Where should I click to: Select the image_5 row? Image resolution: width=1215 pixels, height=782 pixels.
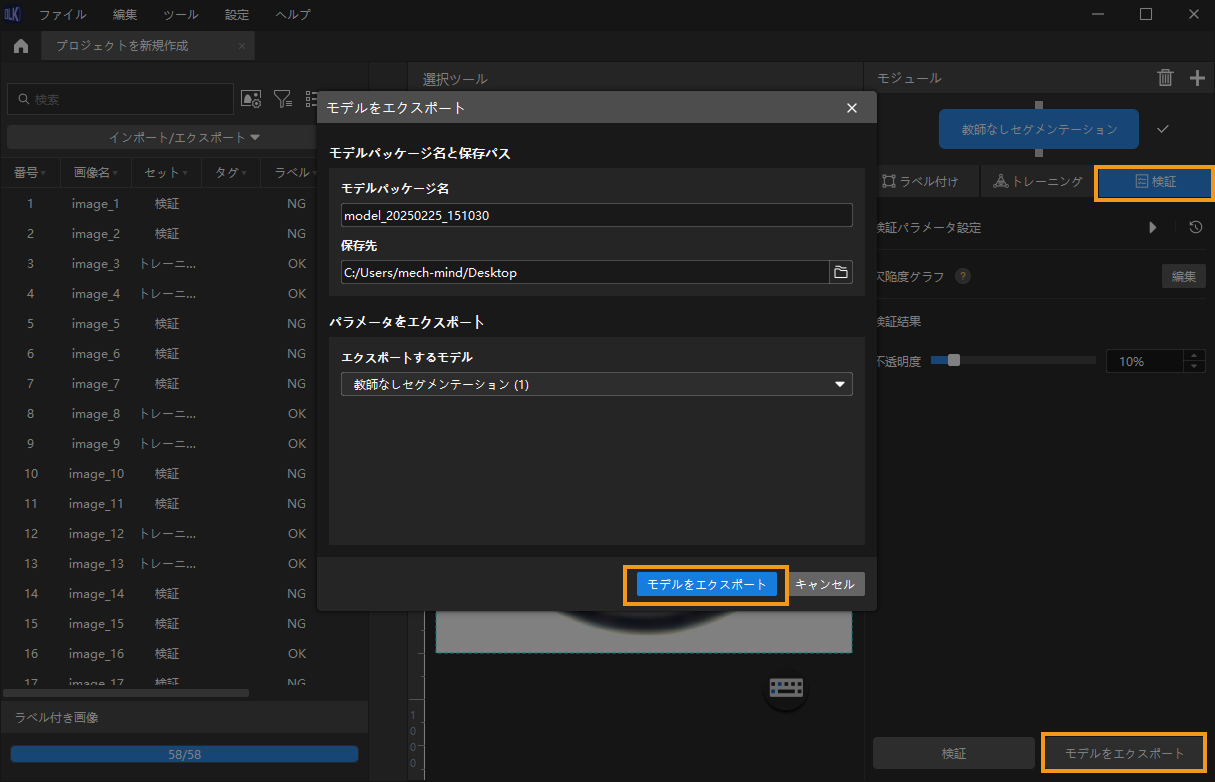[x=159, y=324]
